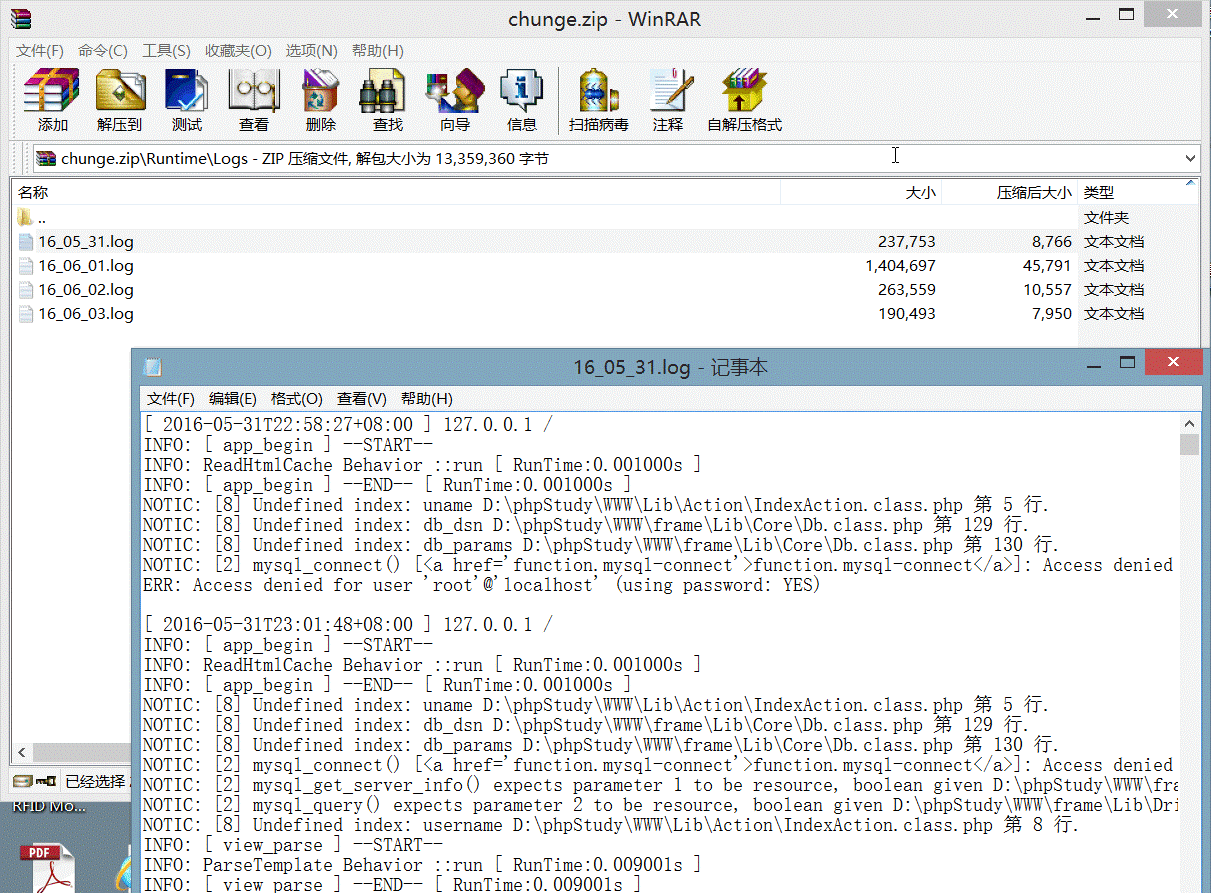Open Notepad 格式(O) menu
Screen dimensions: 1211x893
click(x=297, y=398)
